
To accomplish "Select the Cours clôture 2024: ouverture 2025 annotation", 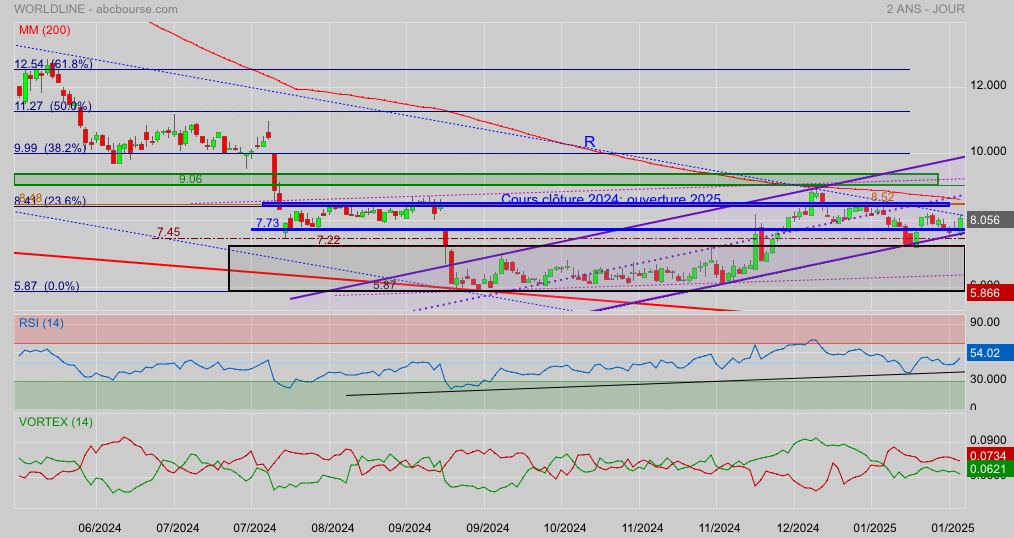I will 610,199.
